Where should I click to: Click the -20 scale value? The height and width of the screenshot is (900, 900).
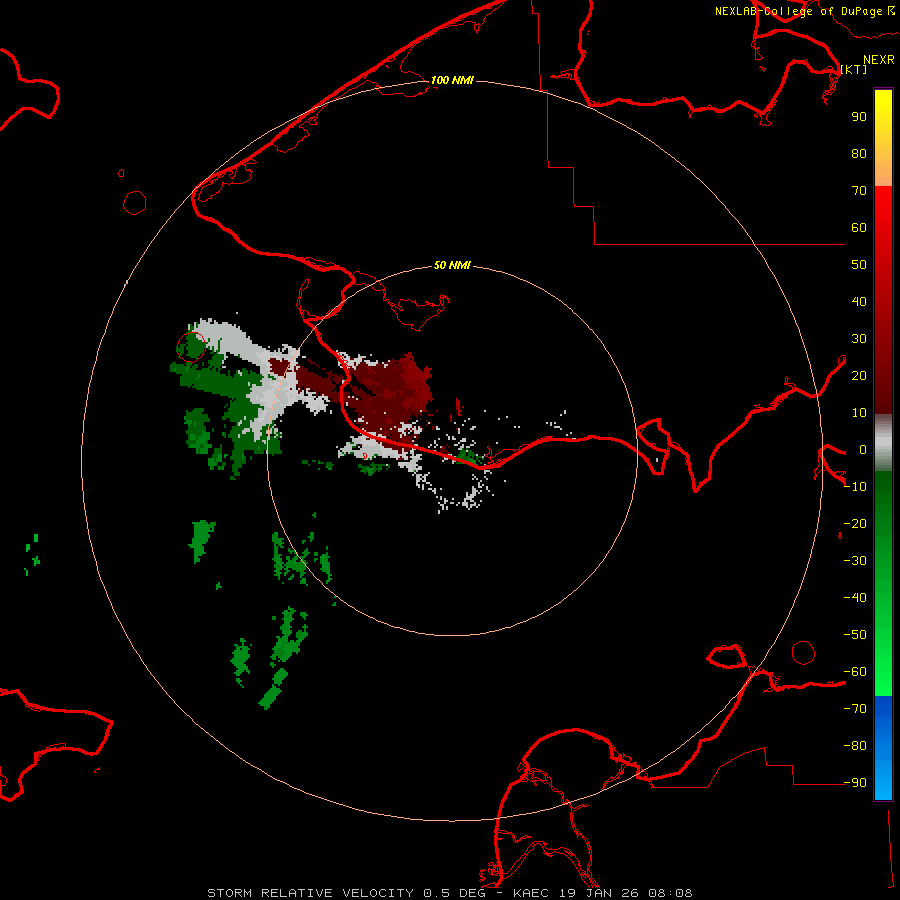coord(855,523)
